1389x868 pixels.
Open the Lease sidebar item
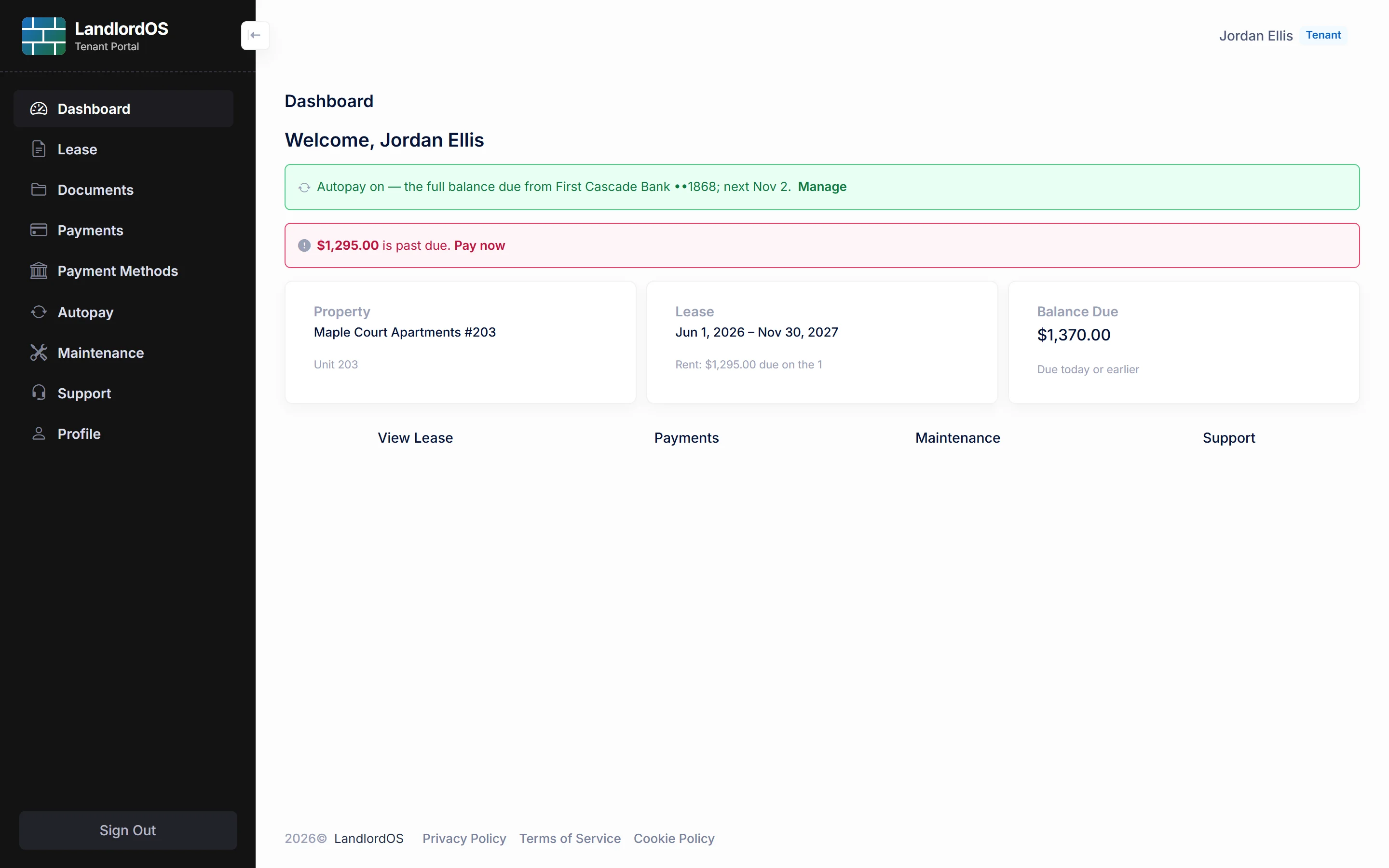point(123,149)
